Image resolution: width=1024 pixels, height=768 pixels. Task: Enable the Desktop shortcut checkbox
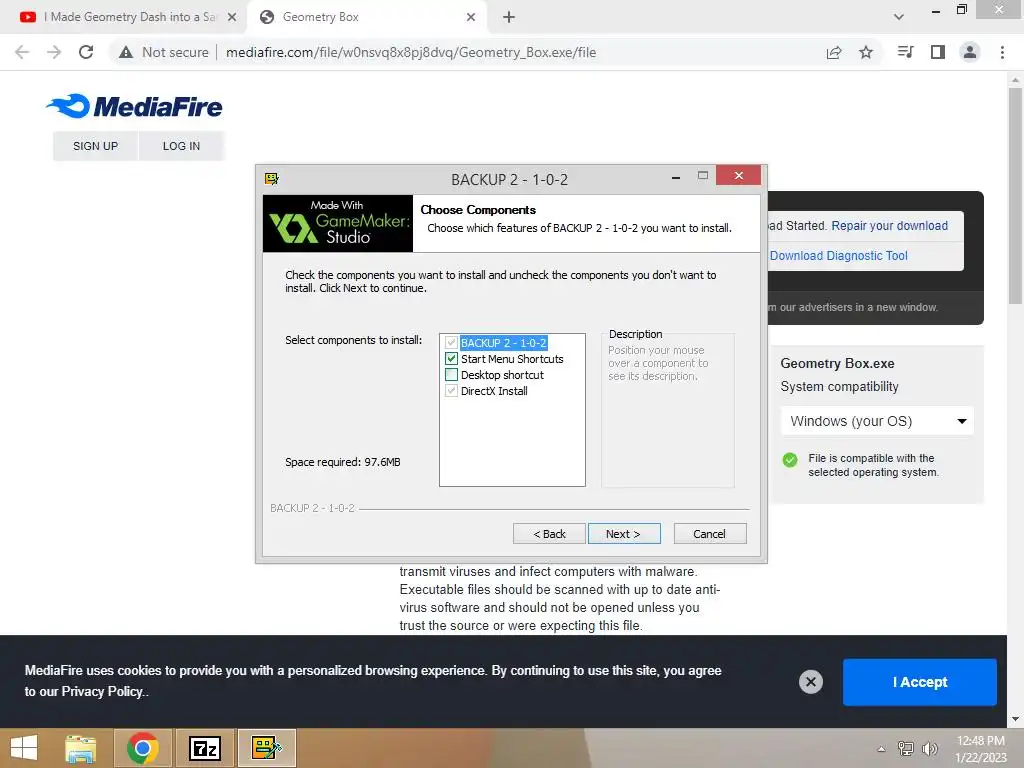pos(451,375)
